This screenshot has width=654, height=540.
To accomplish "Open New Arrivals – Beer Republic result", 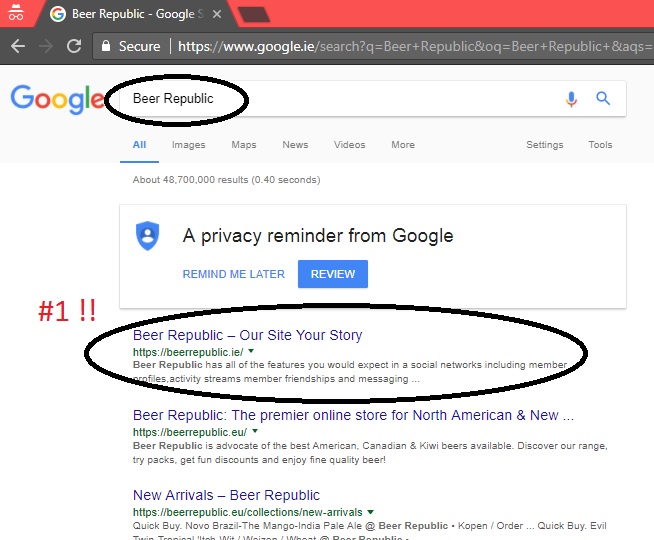I will click(x=226, y=495).
